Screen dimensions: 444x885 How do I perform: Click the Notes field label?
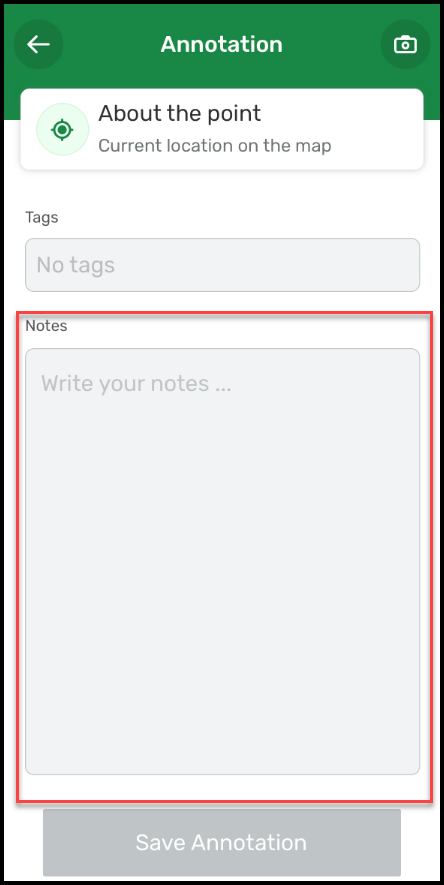click(x=46, y=326)
